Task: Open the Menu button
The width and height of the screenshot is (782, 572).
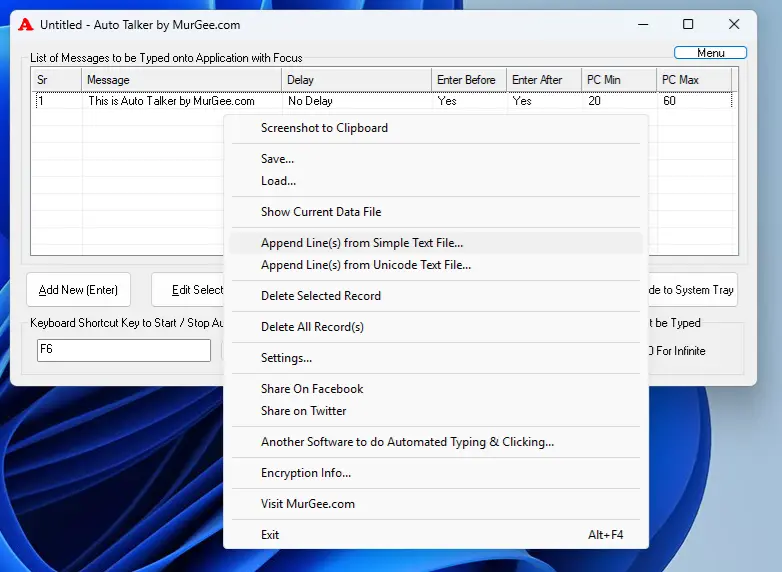Action: 710,53
